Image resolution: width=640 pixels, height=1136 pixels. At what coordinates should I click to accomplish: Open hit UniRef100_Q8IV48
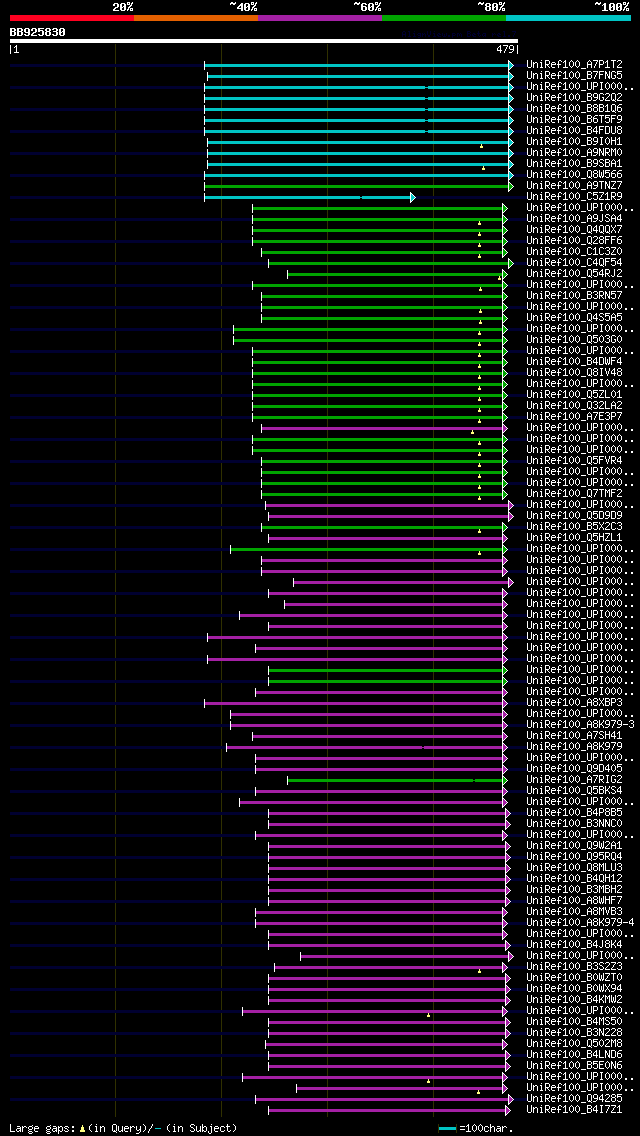click(574, 372)
